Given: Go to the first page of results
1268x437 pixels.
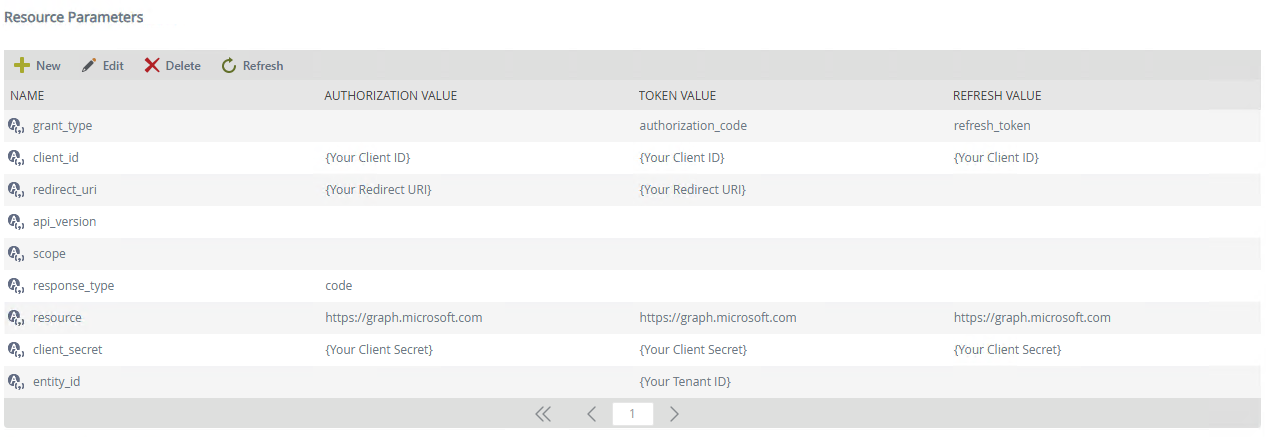Looking at the screenshot, I should 543,414.
